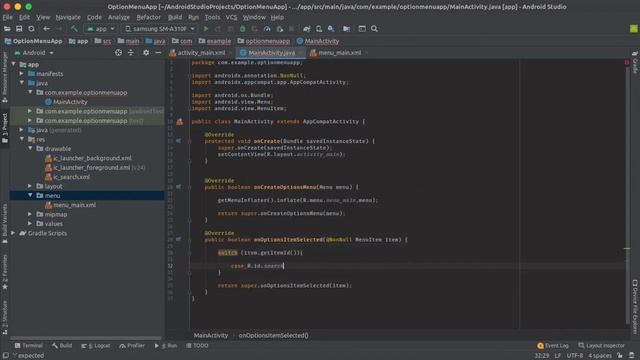Open the VCS menu
The image size is (640, 360).
click(x=231, y=17)
